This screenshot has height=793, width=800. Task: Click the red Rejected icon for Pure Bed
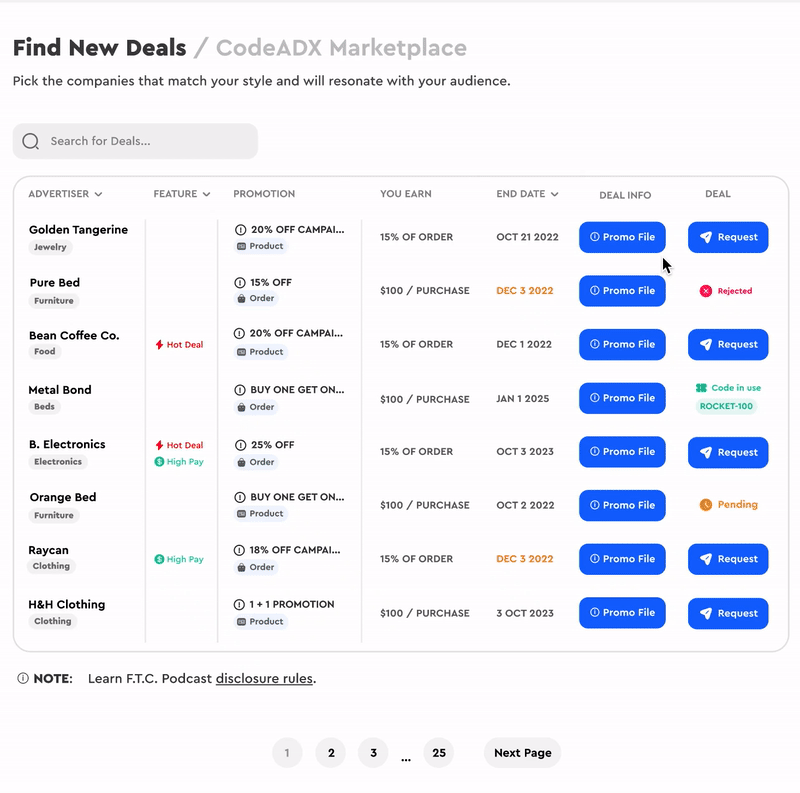coord(706,291)
